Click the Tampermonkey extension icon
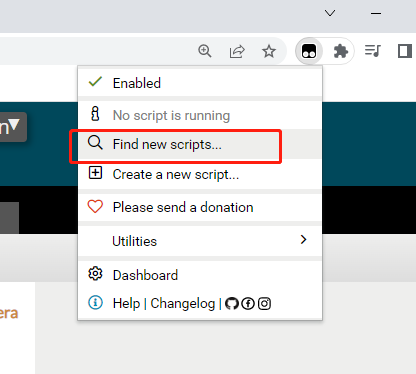This screenshot has height=374, width=416. coord(309,51)
